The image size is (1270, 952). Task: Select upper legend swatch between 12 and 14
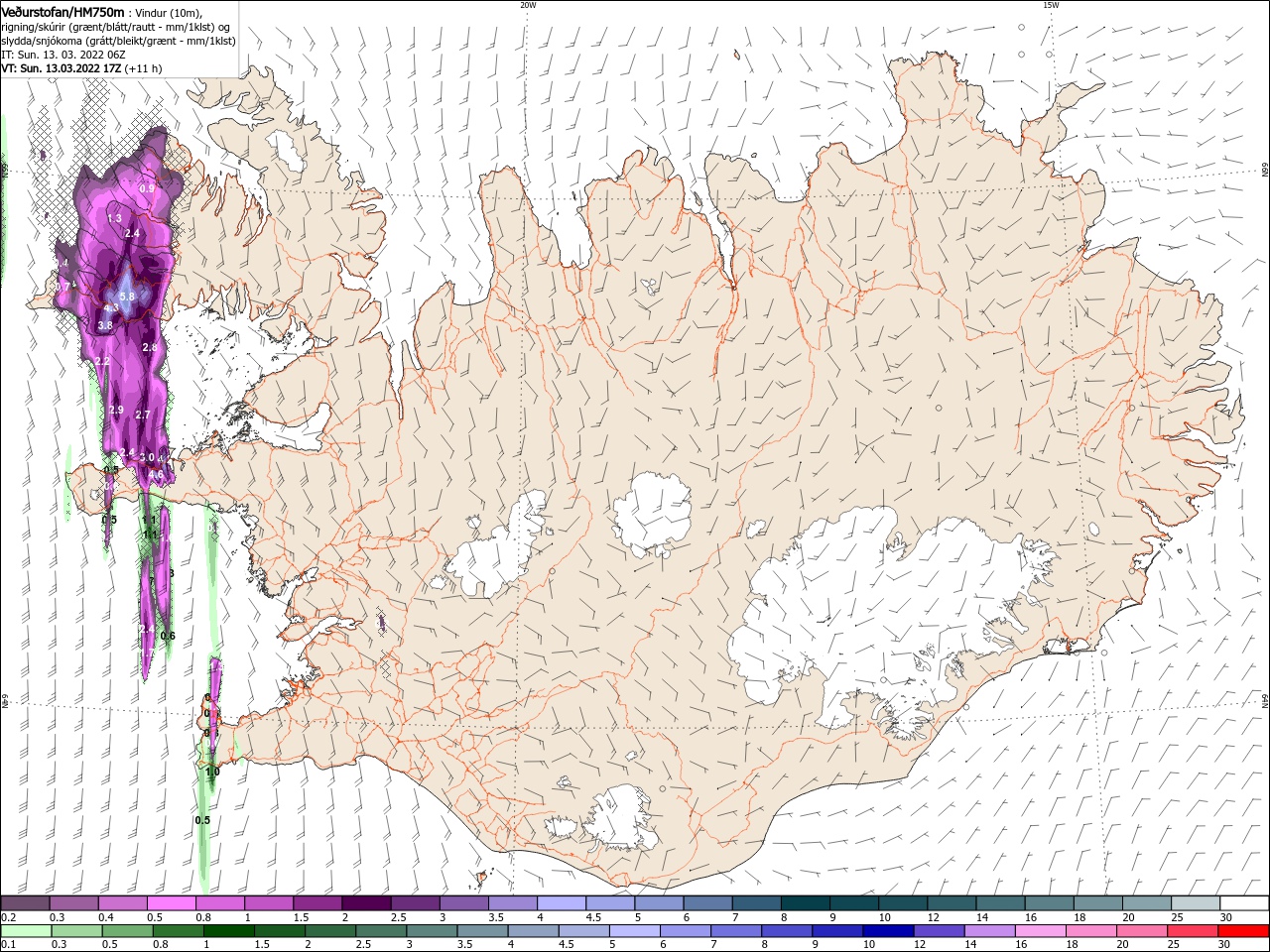950,903
